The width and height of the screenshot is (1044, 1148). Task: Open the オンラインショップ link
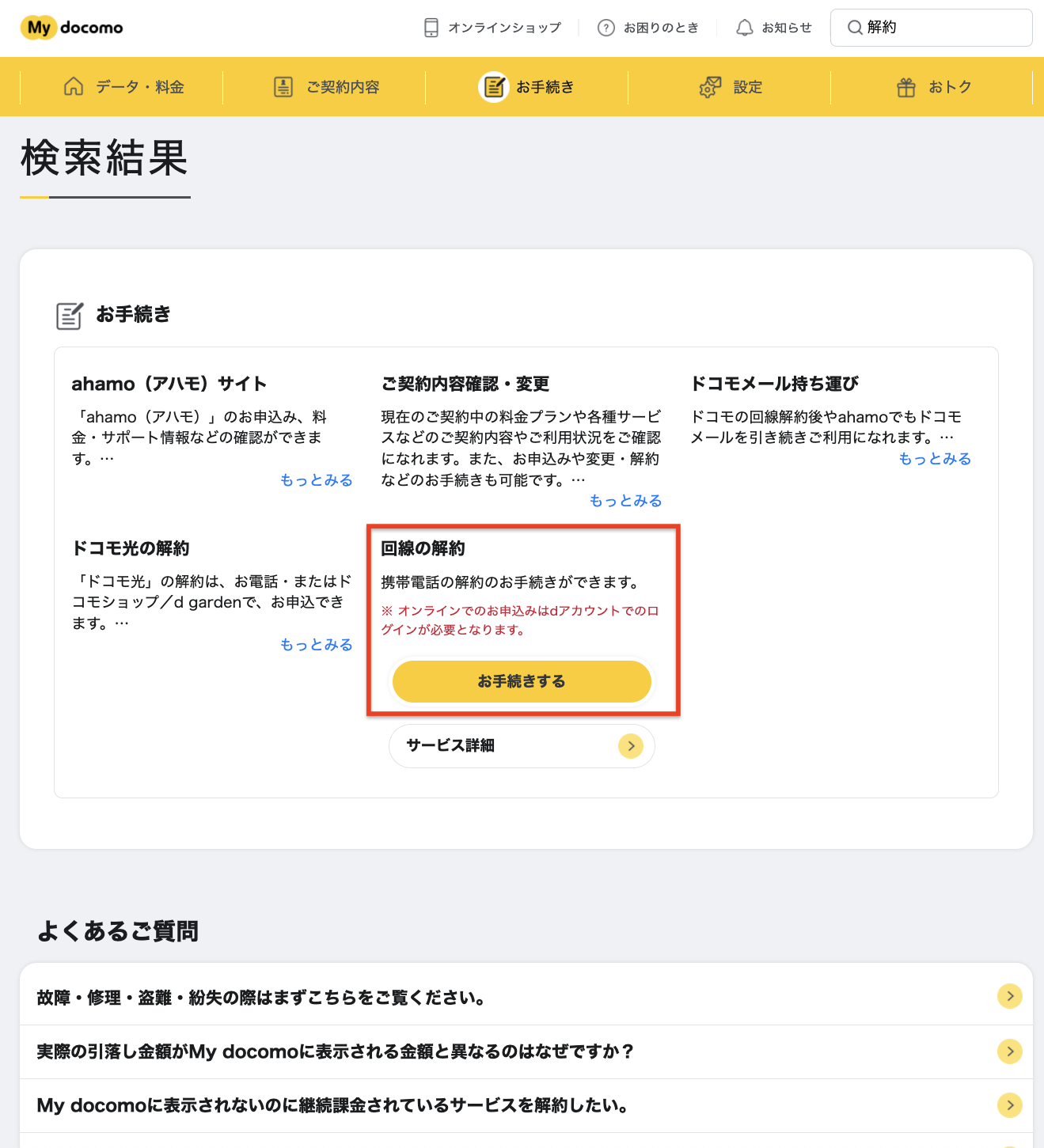point(493,28)
